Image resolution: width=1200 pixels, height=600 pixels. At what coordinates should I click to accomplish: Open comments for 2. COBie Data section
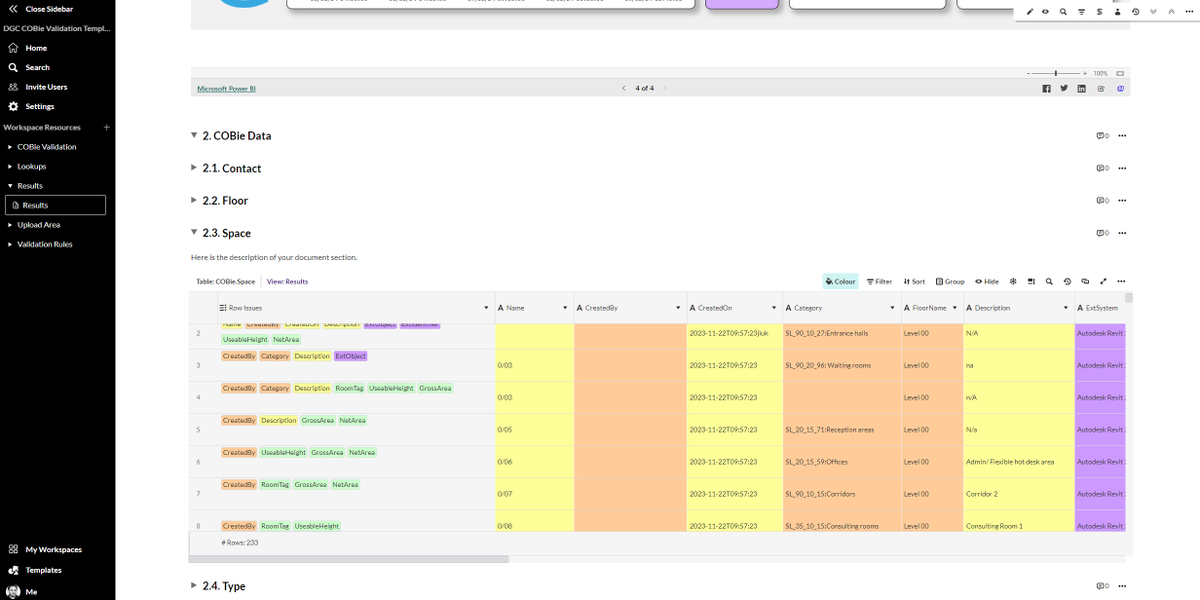point(1102,135)
